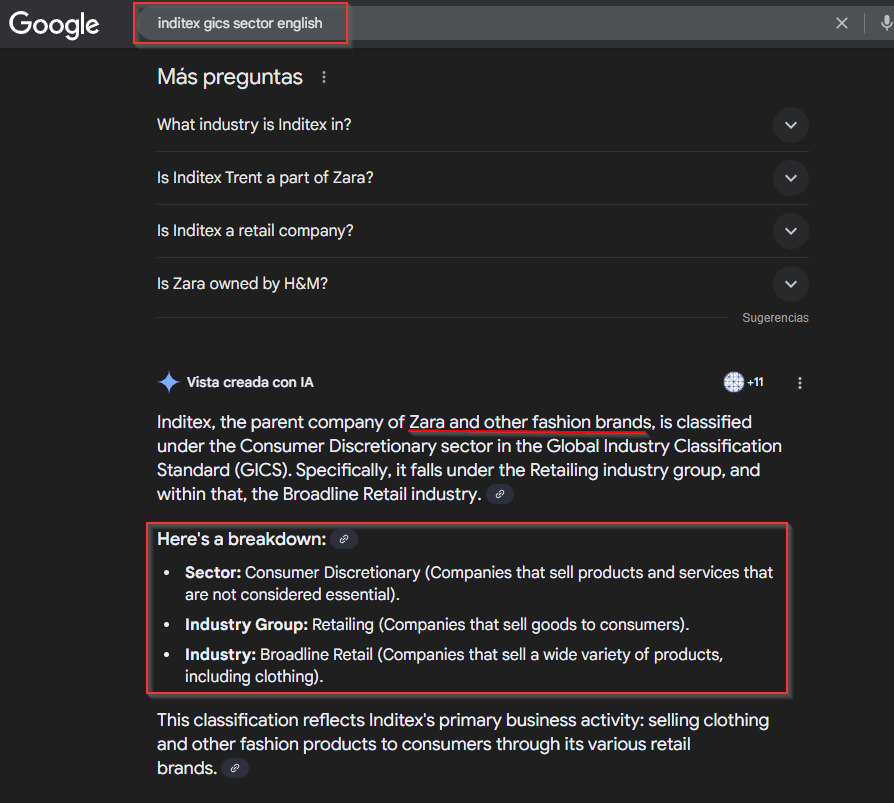Open the Sugerencias feedback link
Viewport: 894px width, 803px height.
click(775, 318)
